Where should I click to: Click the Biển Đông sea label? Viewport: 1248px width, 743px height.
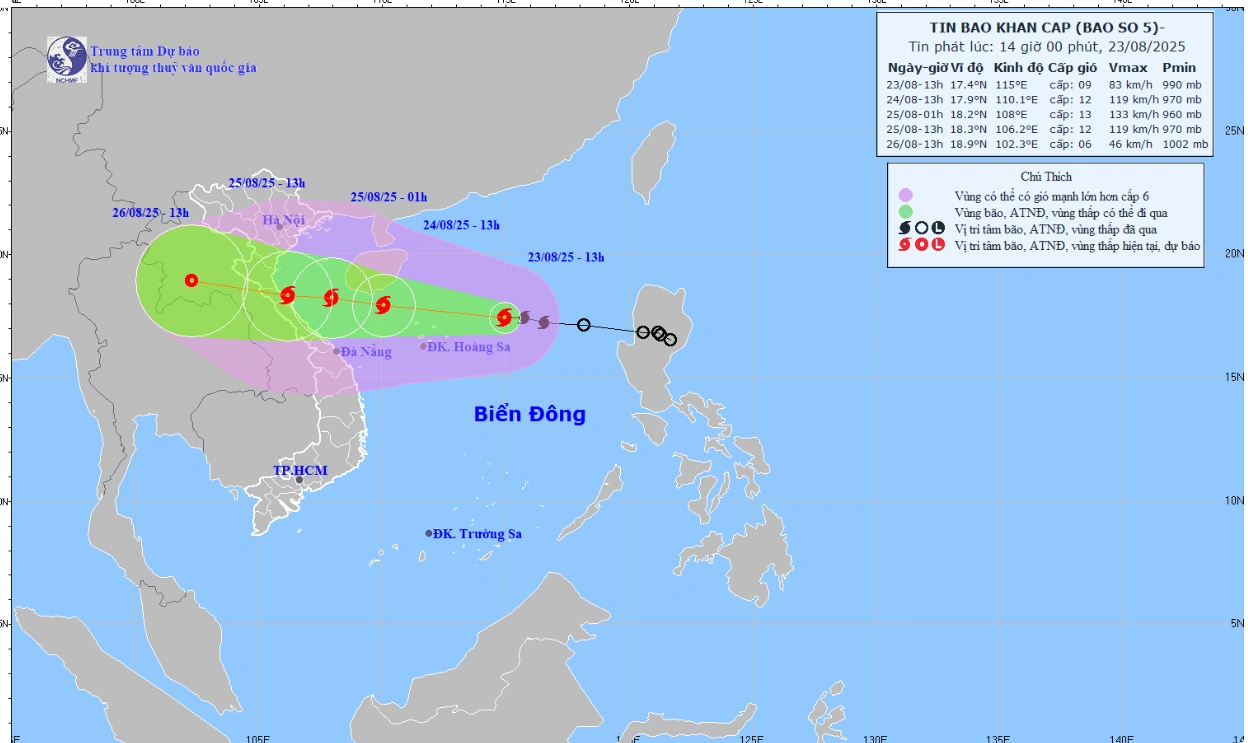point(529,414)
